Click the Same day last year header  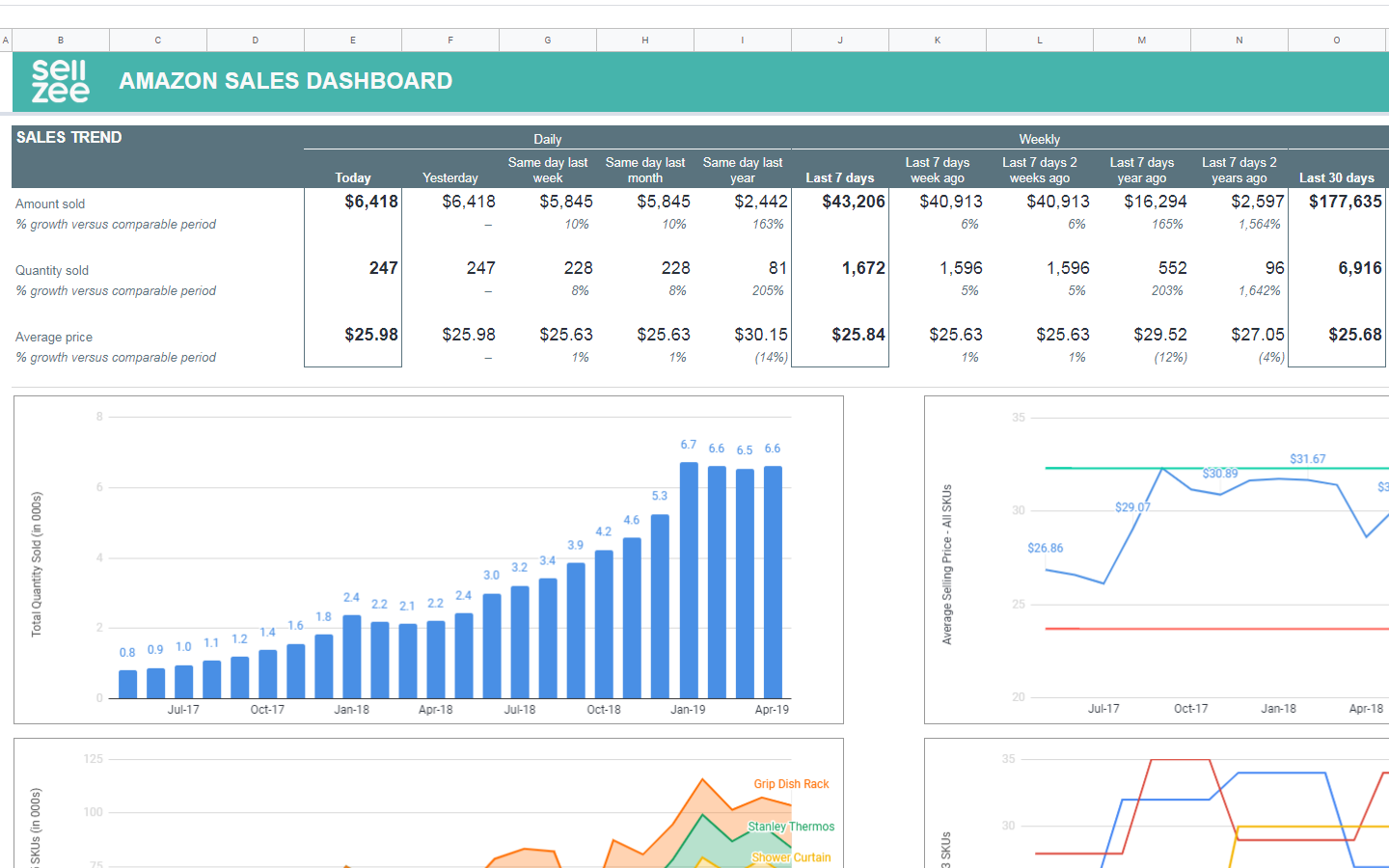pos(743,170)
